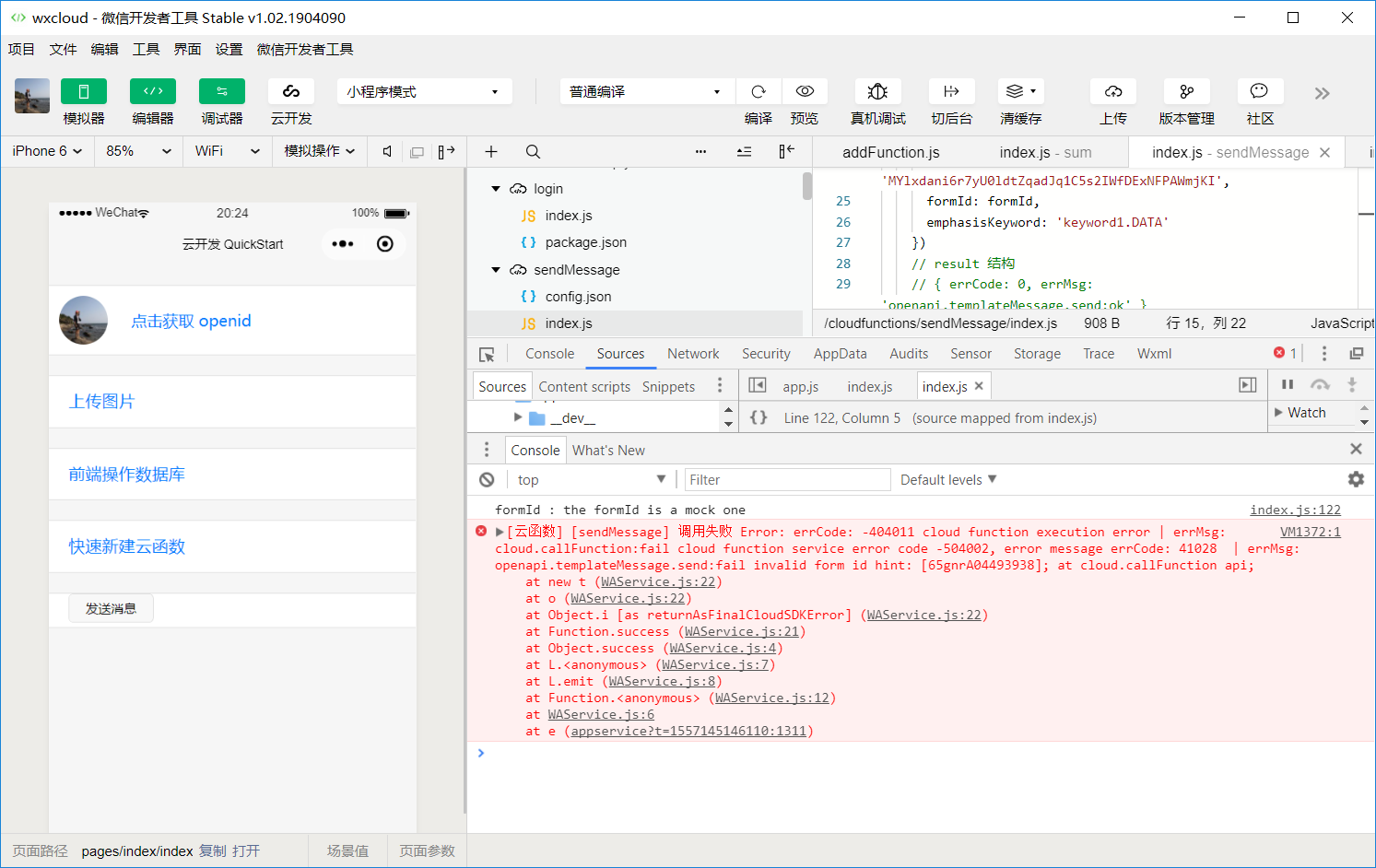
Task: Open the WiFi network dropdown
Action: click(x=227, y=151)
